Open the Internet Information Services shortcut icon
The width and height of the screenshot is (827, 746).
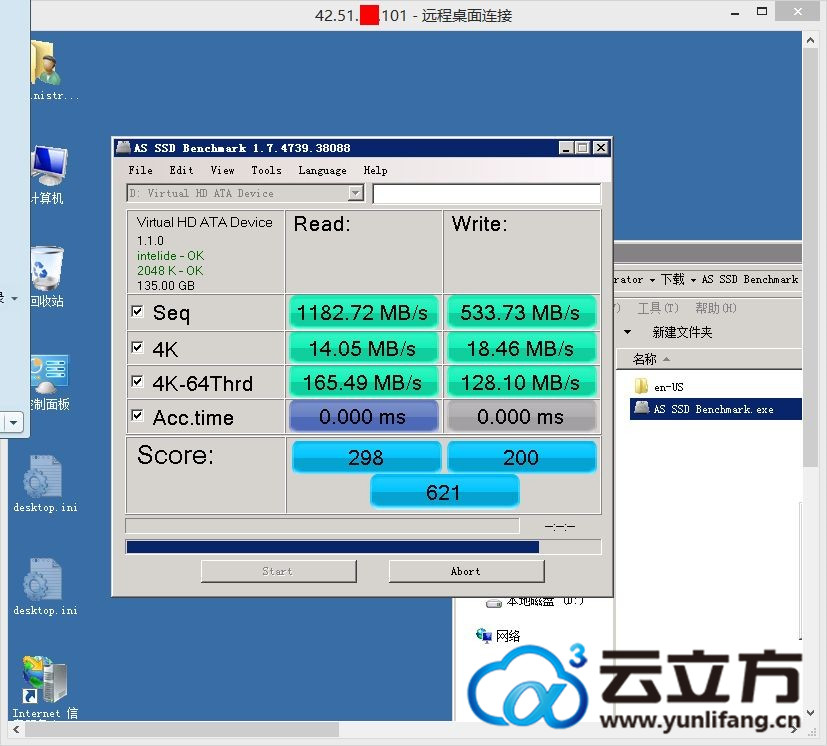44,680
